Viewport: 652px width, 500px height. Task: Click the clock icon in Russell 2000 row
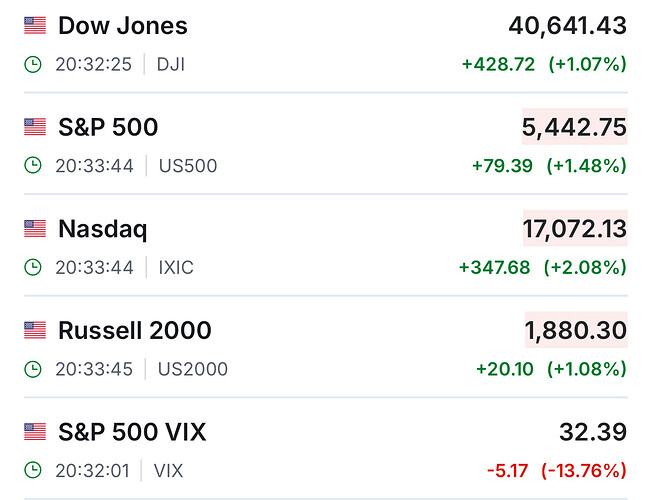[x=33, y=369]
